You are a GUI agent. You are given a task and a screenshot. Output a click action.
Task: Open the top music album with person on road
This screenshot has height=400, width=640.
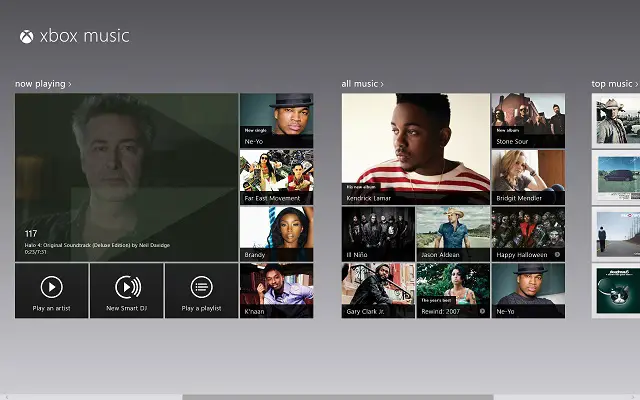(x=616, y=234)
